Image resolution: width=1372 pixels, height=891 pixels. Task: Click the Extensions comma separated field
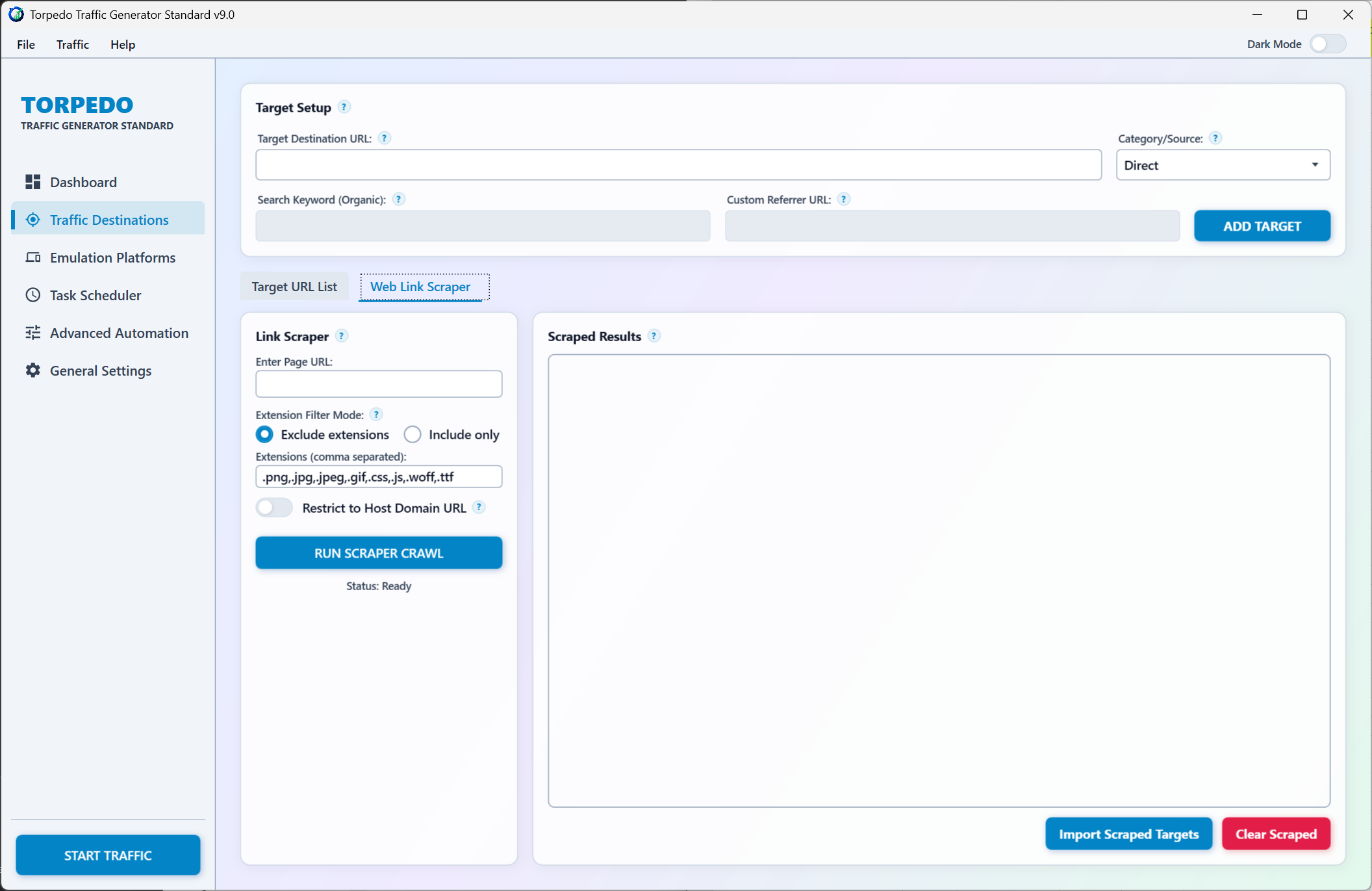(x=379, y=477)
